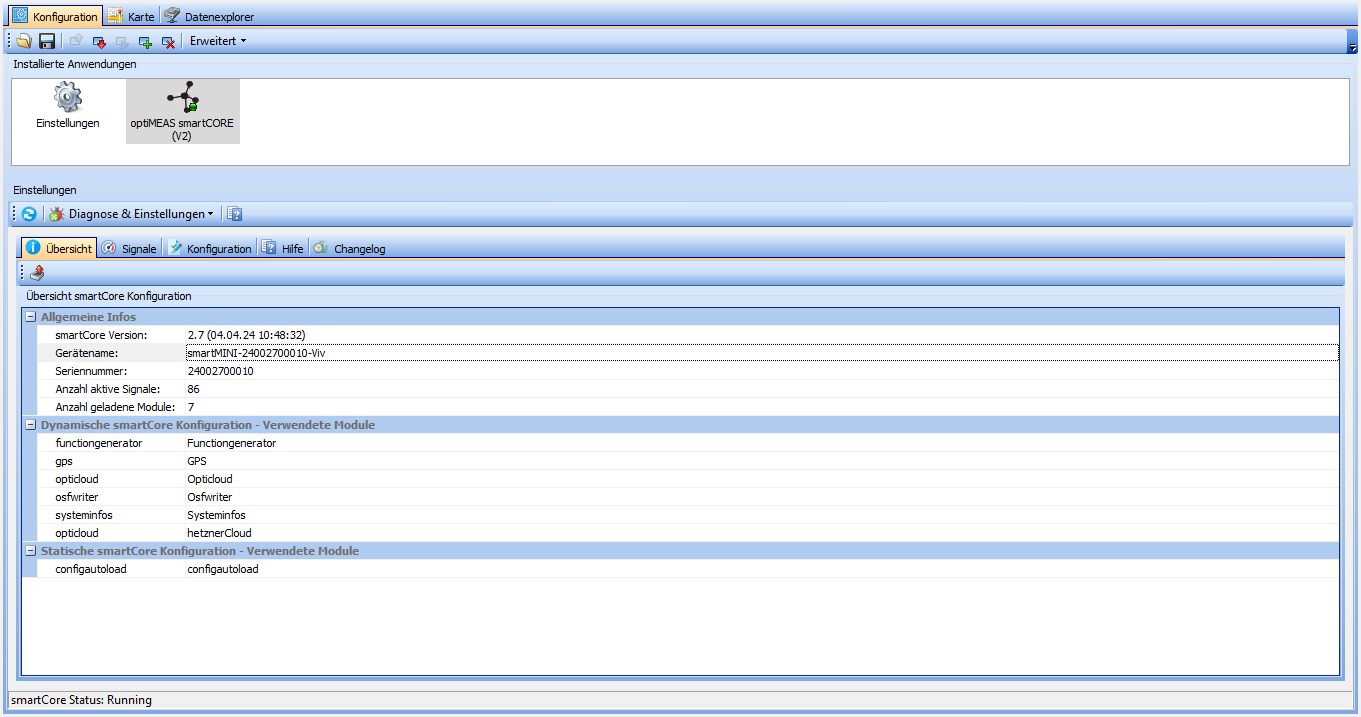Open the Hilfe tab
The height and width of the screenshot is (717, 1361).
[283, 248]
